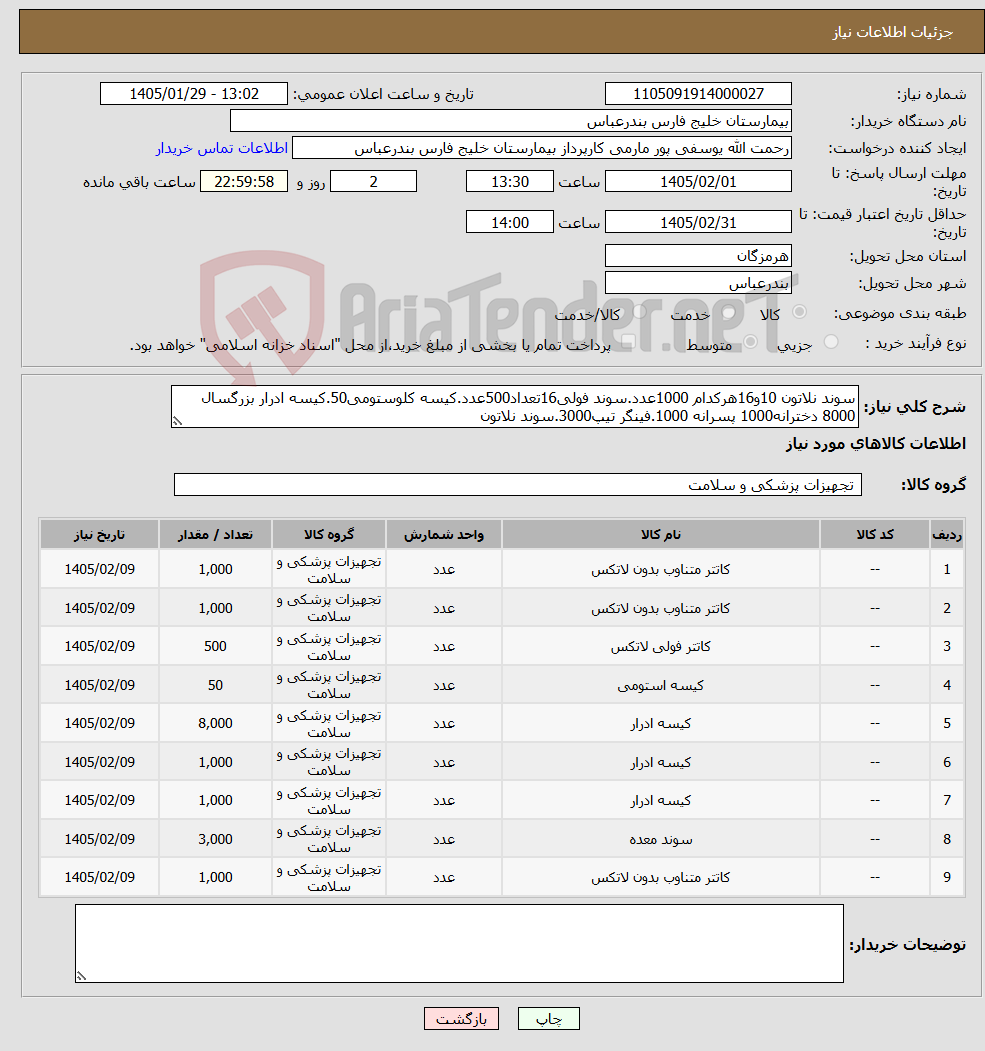Click کیسه ادرار in row 5
Image resolution: width=985 pixels, height=1051 pixels.
point(661,724)
